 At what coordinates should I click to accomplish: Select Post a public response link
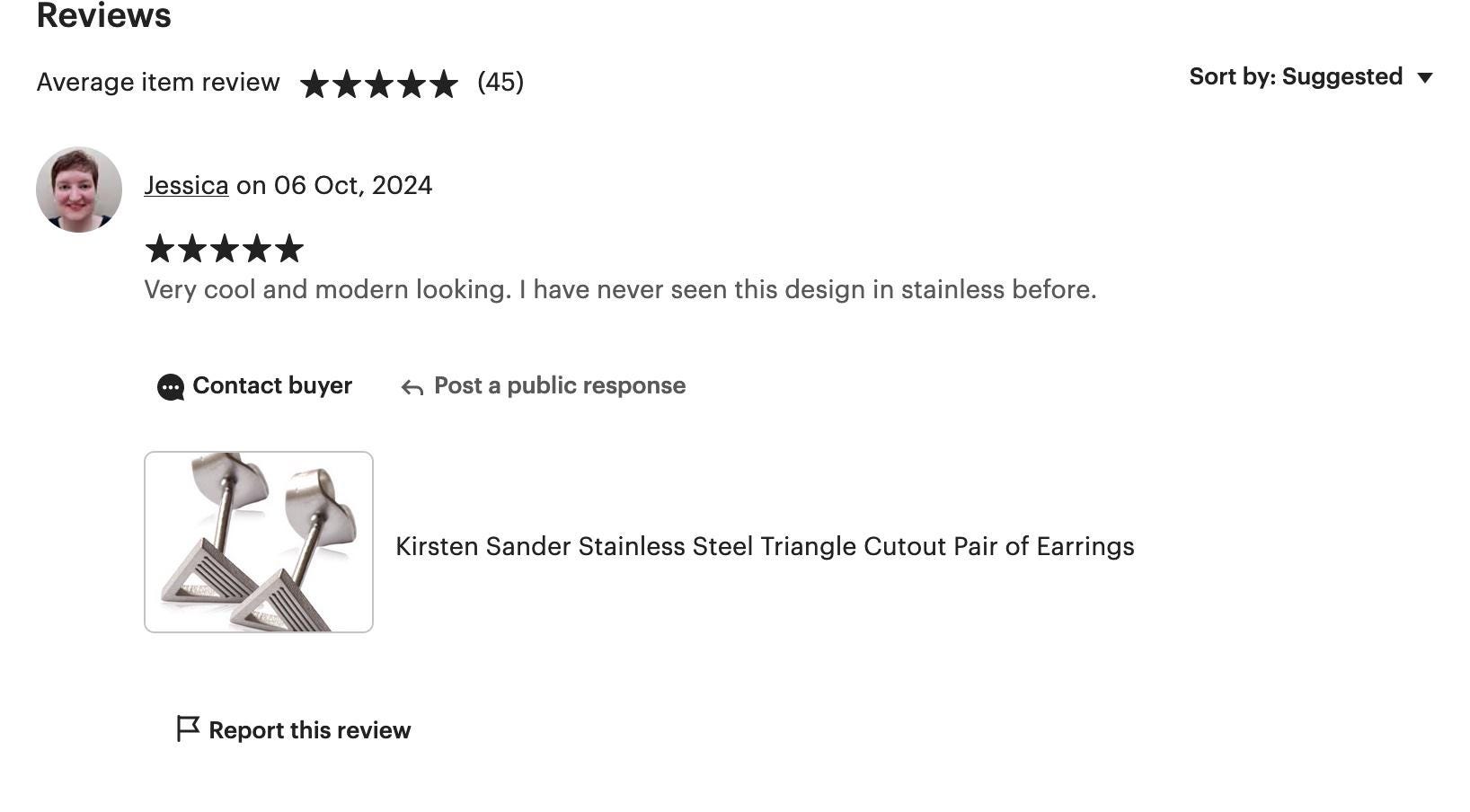[560, 385]
